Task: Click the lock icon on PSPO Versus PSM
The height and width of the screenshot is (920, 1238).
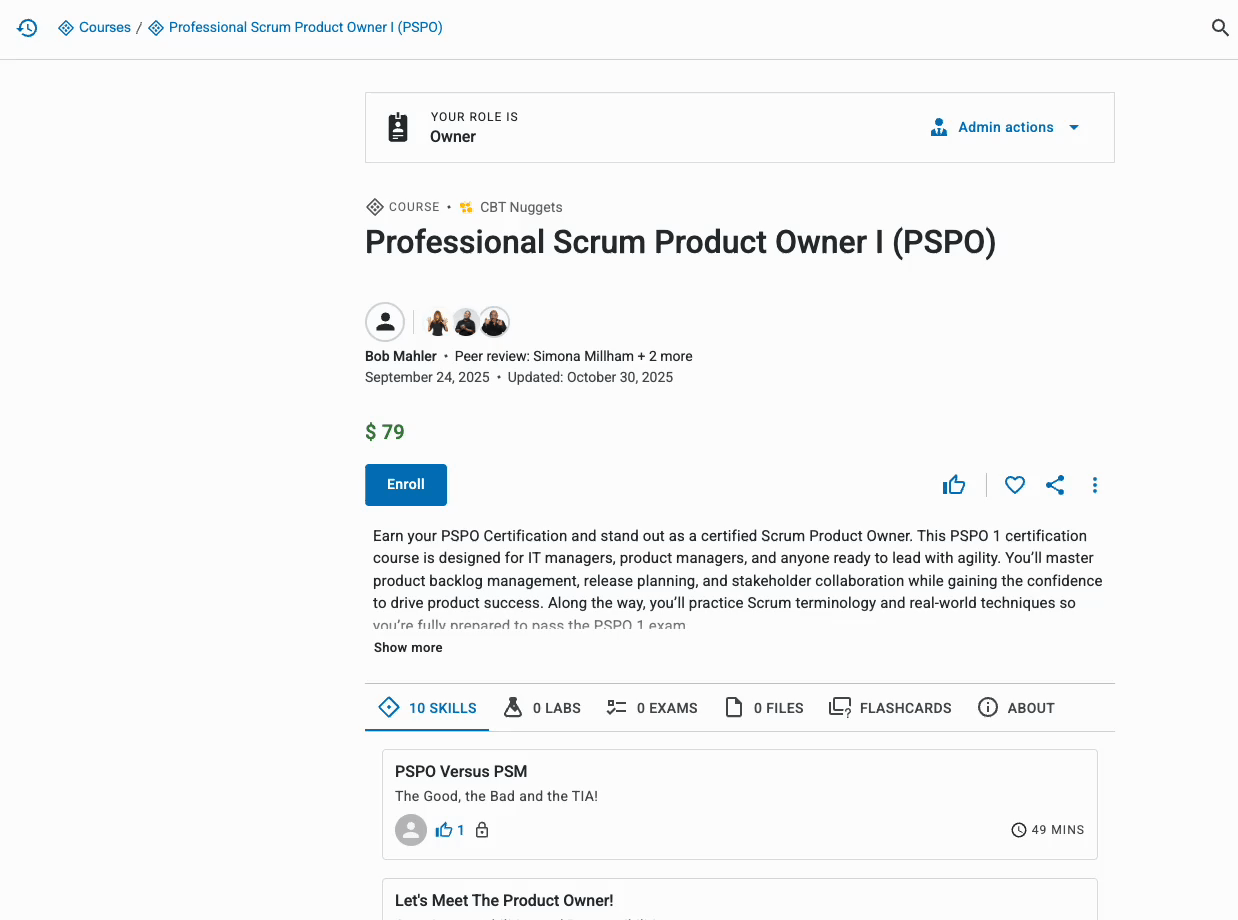Action: [482, 830]
